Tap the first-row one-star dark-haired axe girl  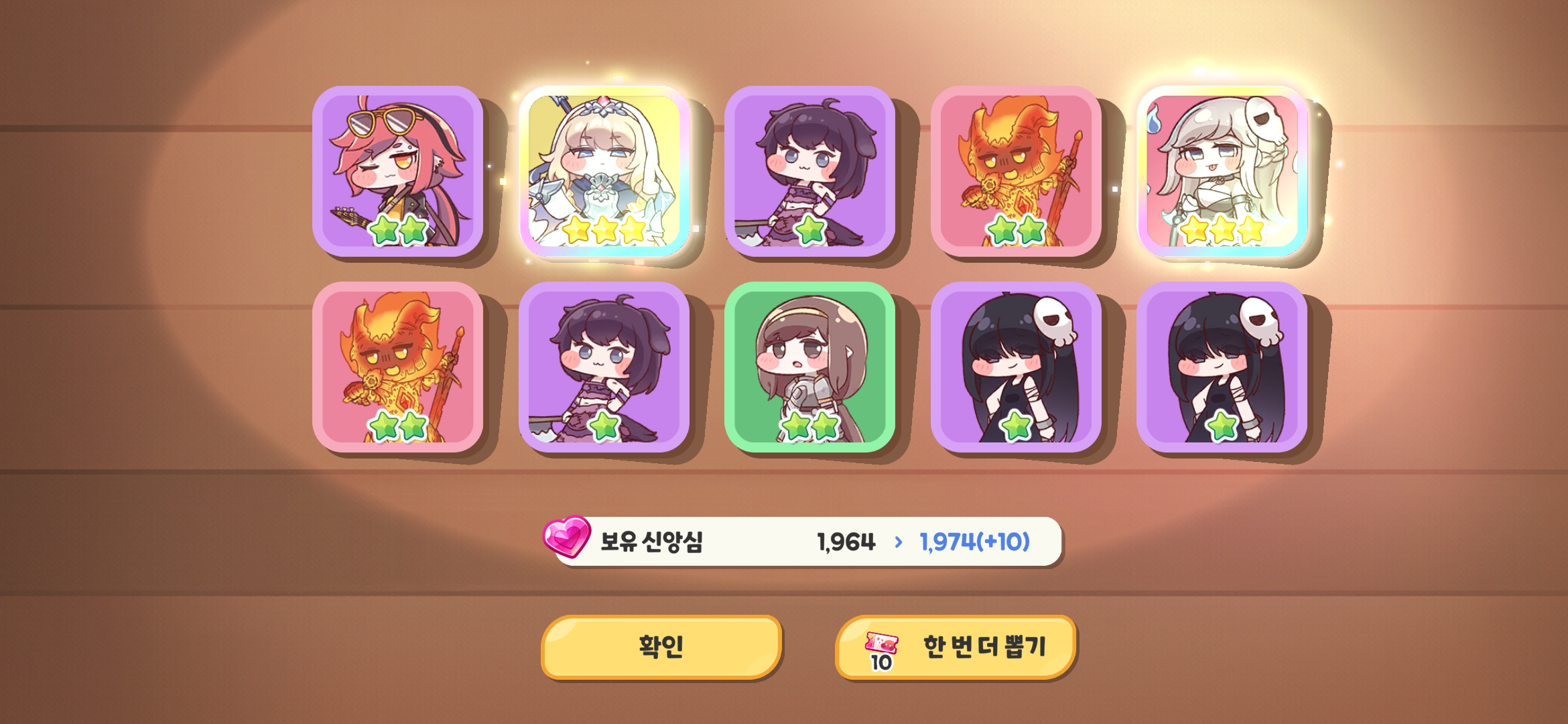pos(810,171)
